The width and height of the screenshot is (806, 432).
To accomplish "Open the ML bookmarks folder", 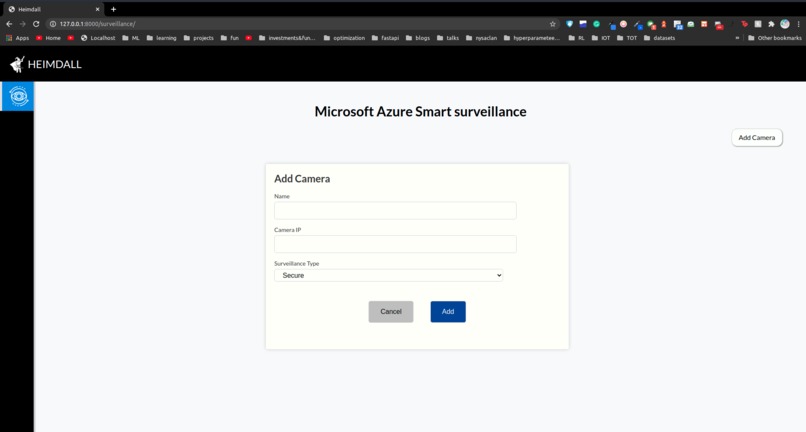I will 131,38.
